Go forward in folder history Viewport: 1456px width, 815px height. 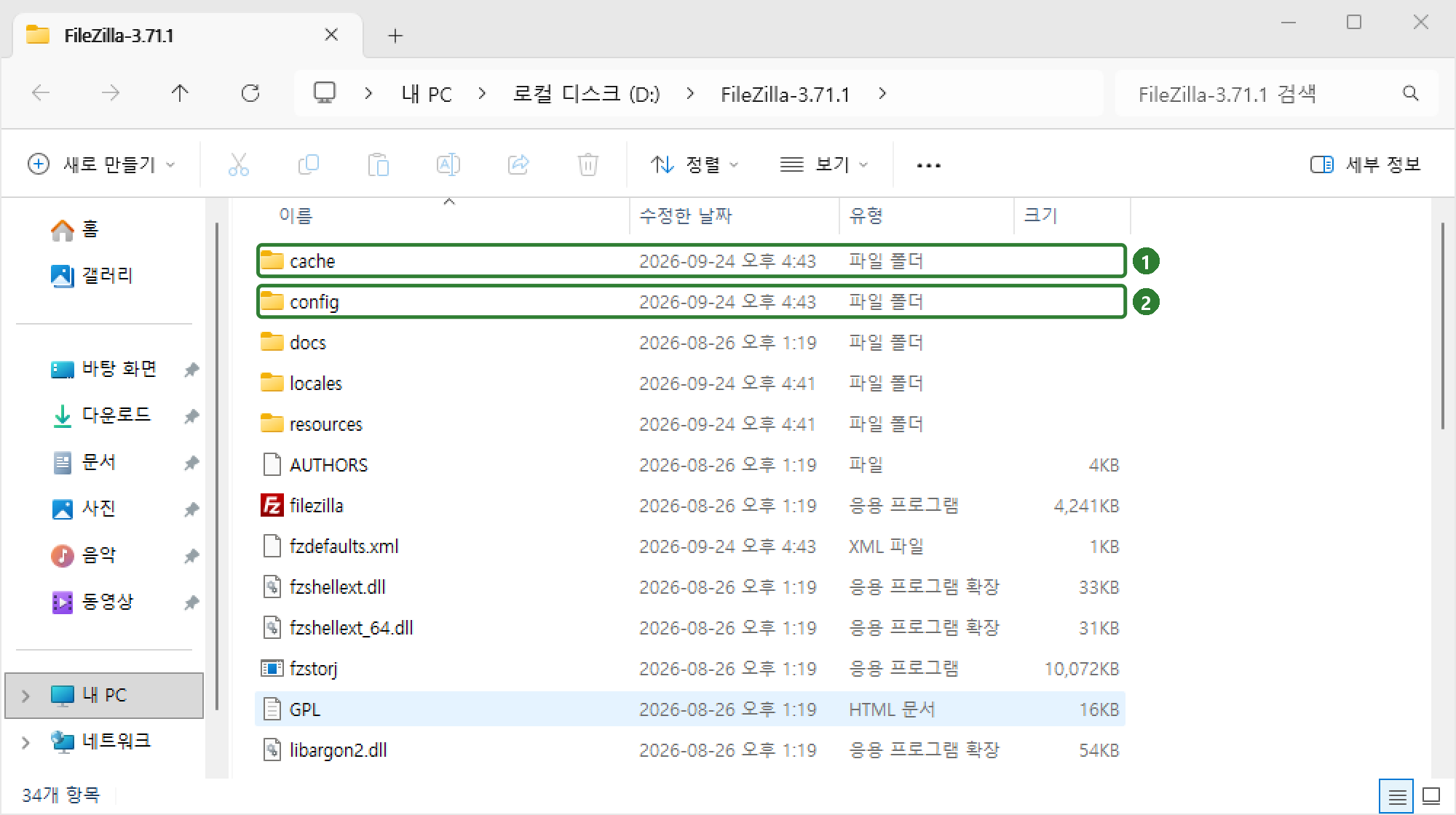[x=111, y=93]
